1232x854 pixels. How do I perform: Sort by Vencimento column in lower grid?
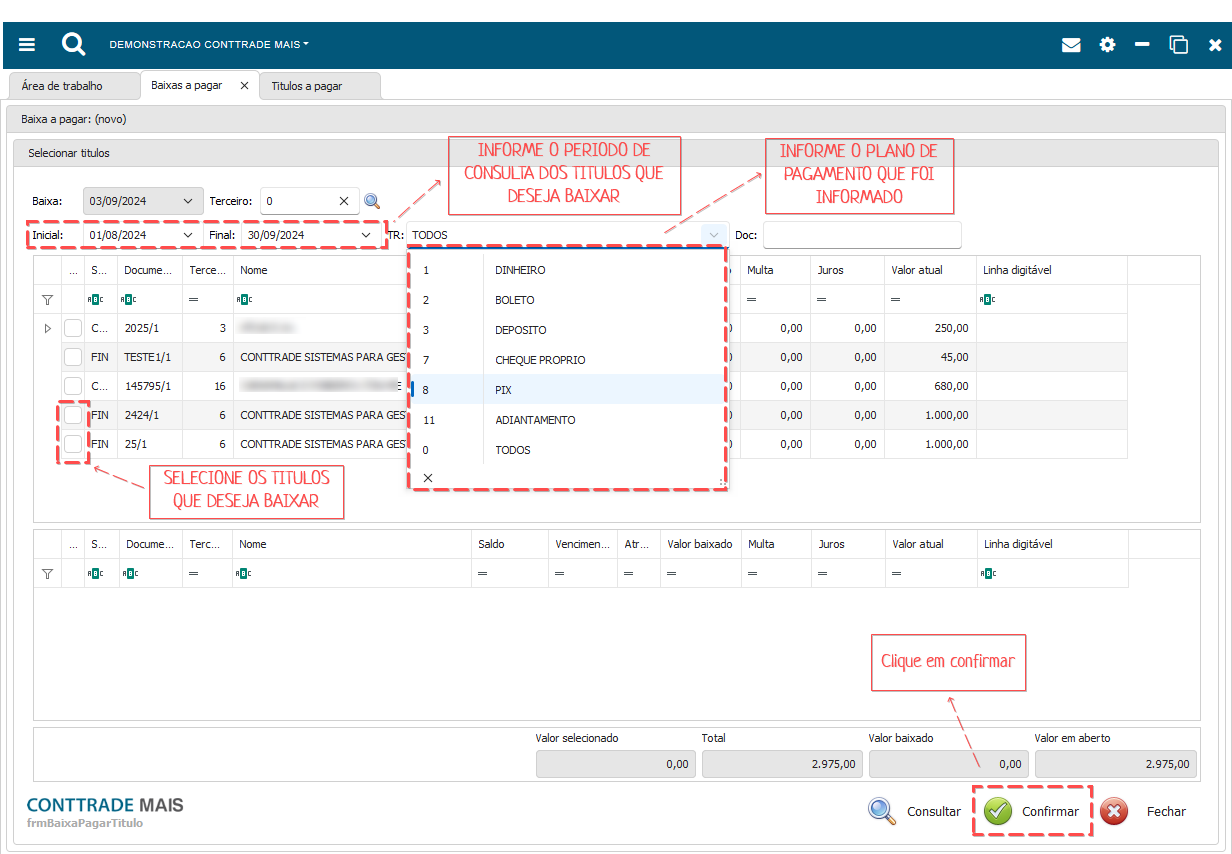[582, 544]
